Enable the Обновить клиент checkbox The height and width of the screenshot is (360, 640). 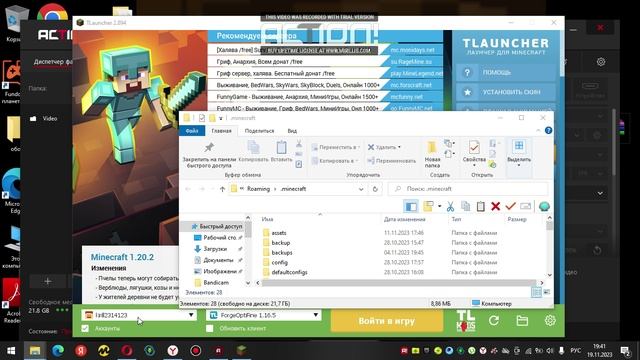point(210,329)
